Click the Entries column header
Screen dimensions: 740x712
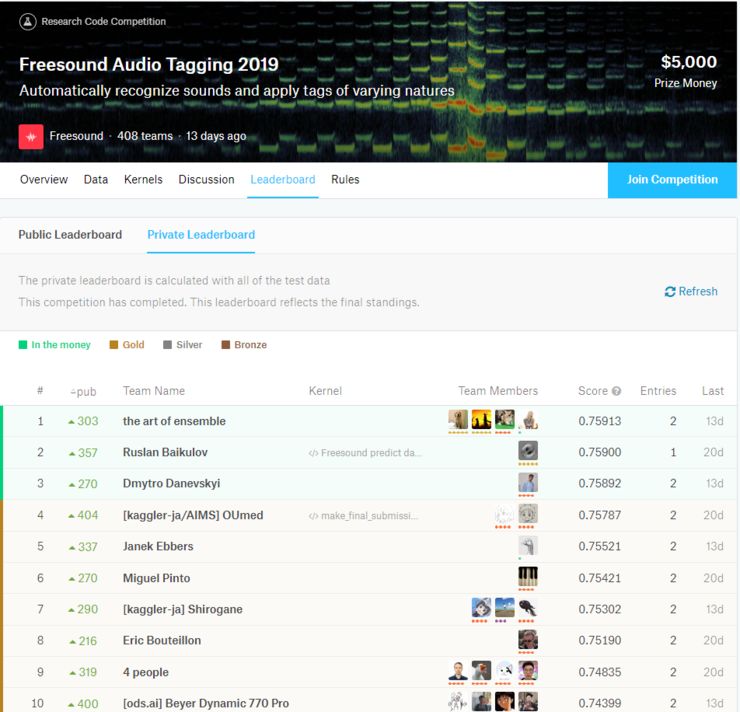(658, 391)
